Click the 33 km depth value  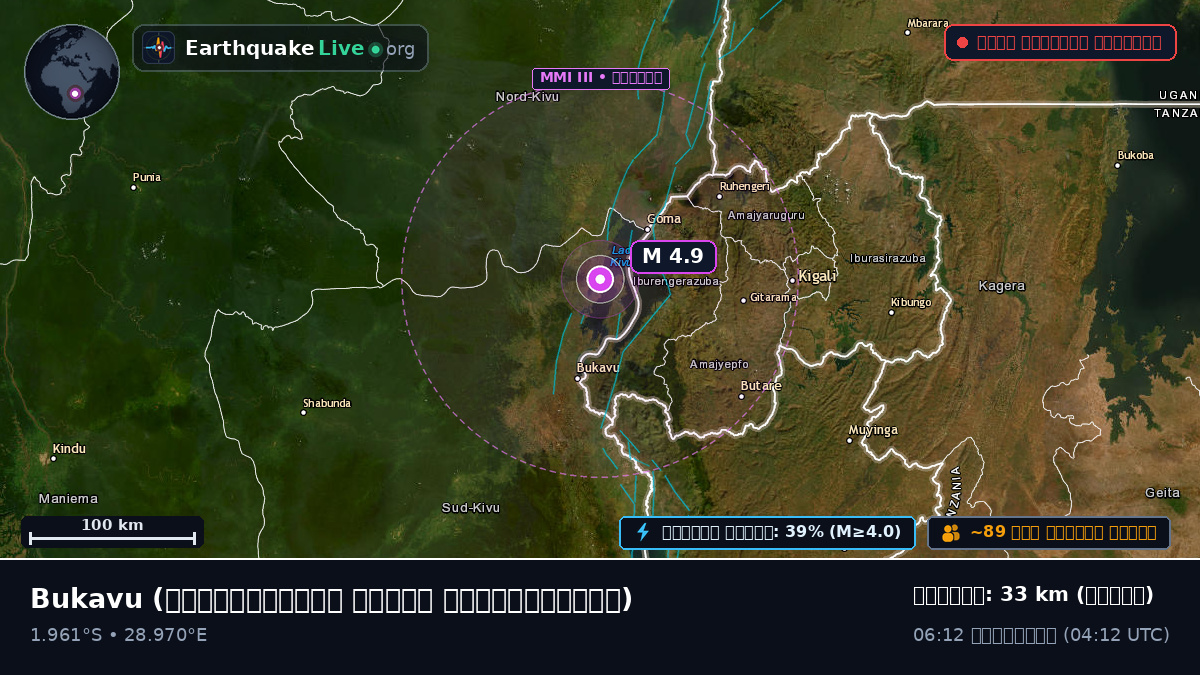coord(1033,595)
